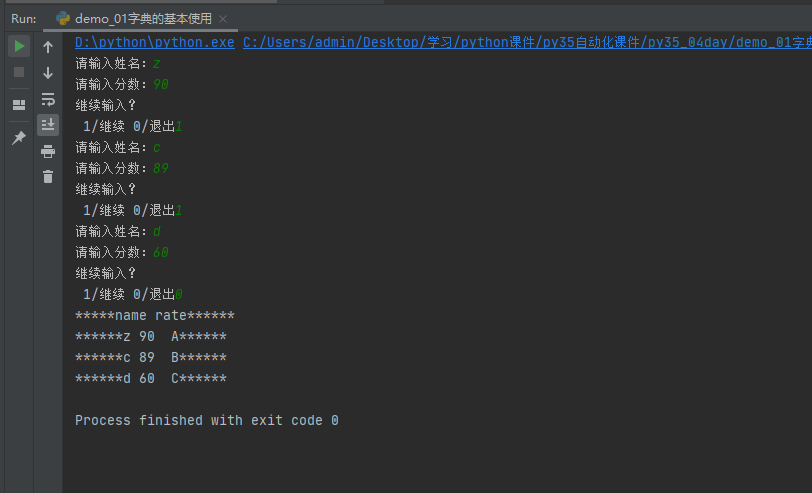Open the D:\python\python.exe link
This screenshot has width=812, height=493.
(155, 42)
